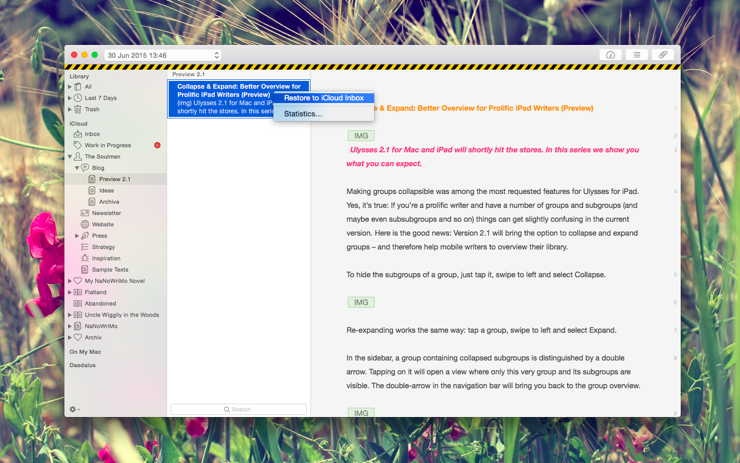Expand the My NaNoWriMo Novel group
The height and width of the screenshot is (463, 740).
coord(70,281)
